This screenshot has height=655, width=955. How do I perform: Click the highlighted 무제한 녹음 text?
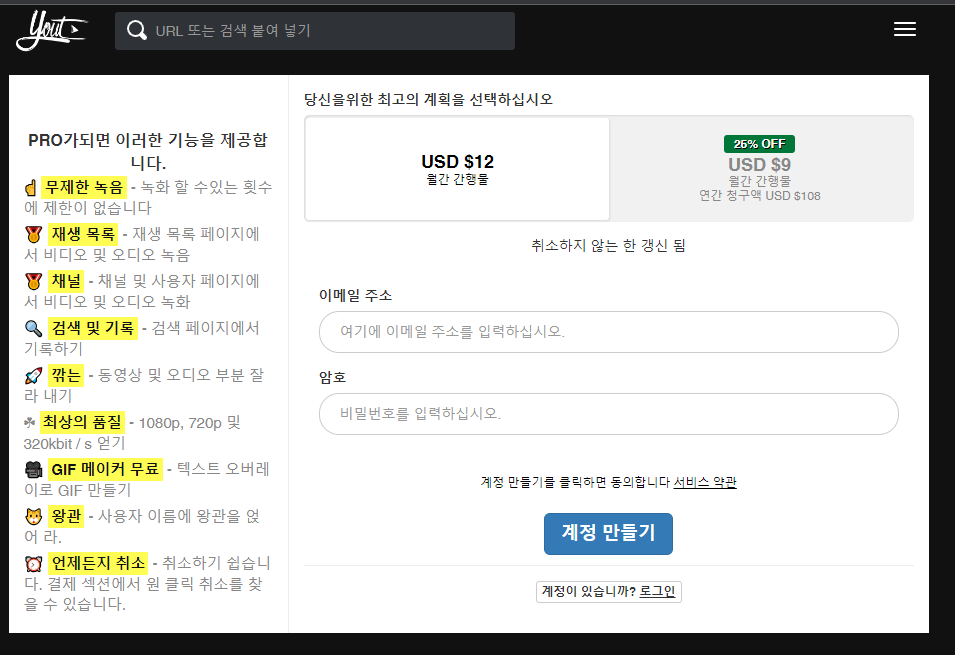click(84, 187)
